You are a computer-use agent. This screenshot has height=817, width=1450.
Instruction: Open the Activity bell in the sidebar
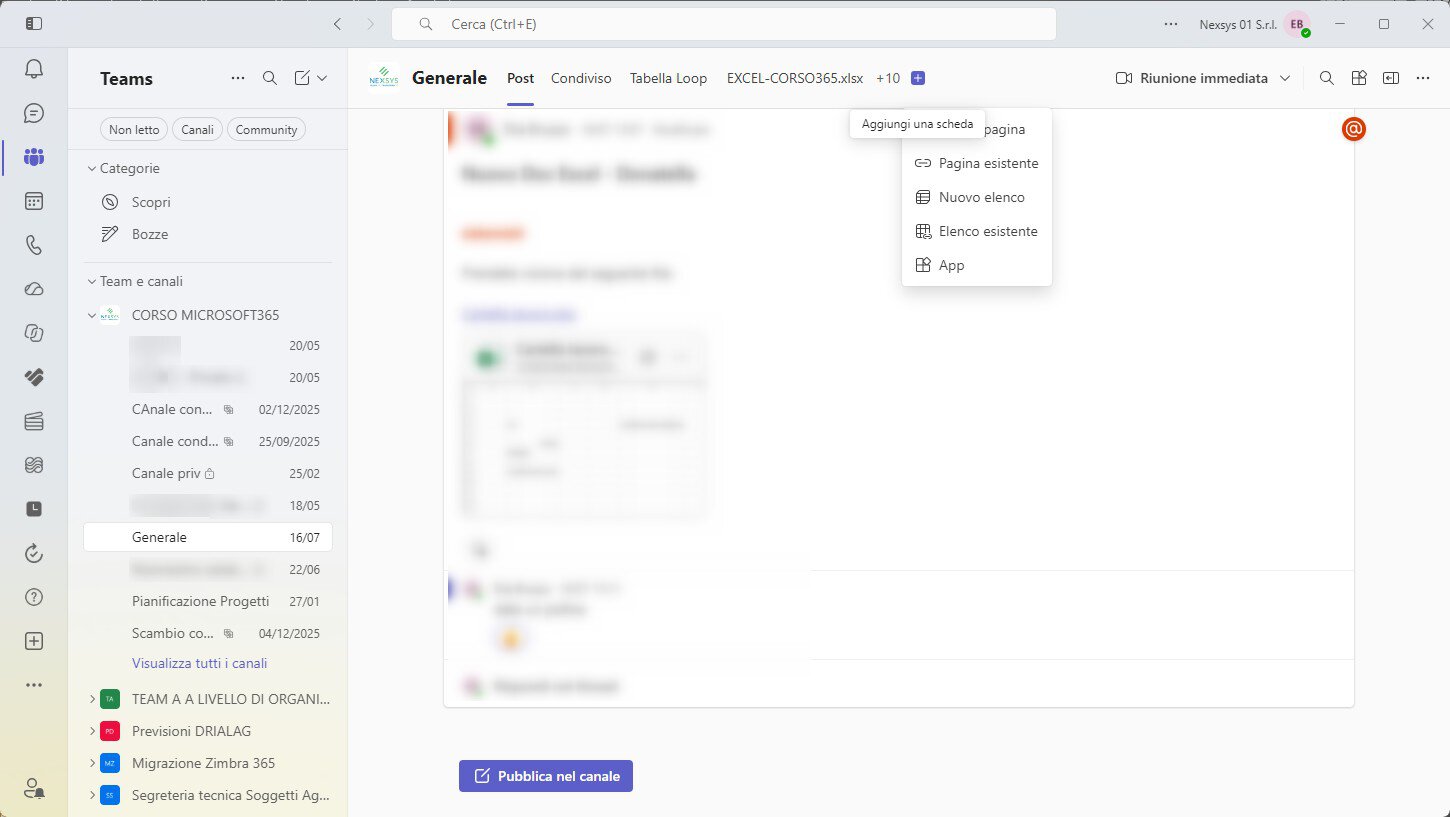(34, 69)
